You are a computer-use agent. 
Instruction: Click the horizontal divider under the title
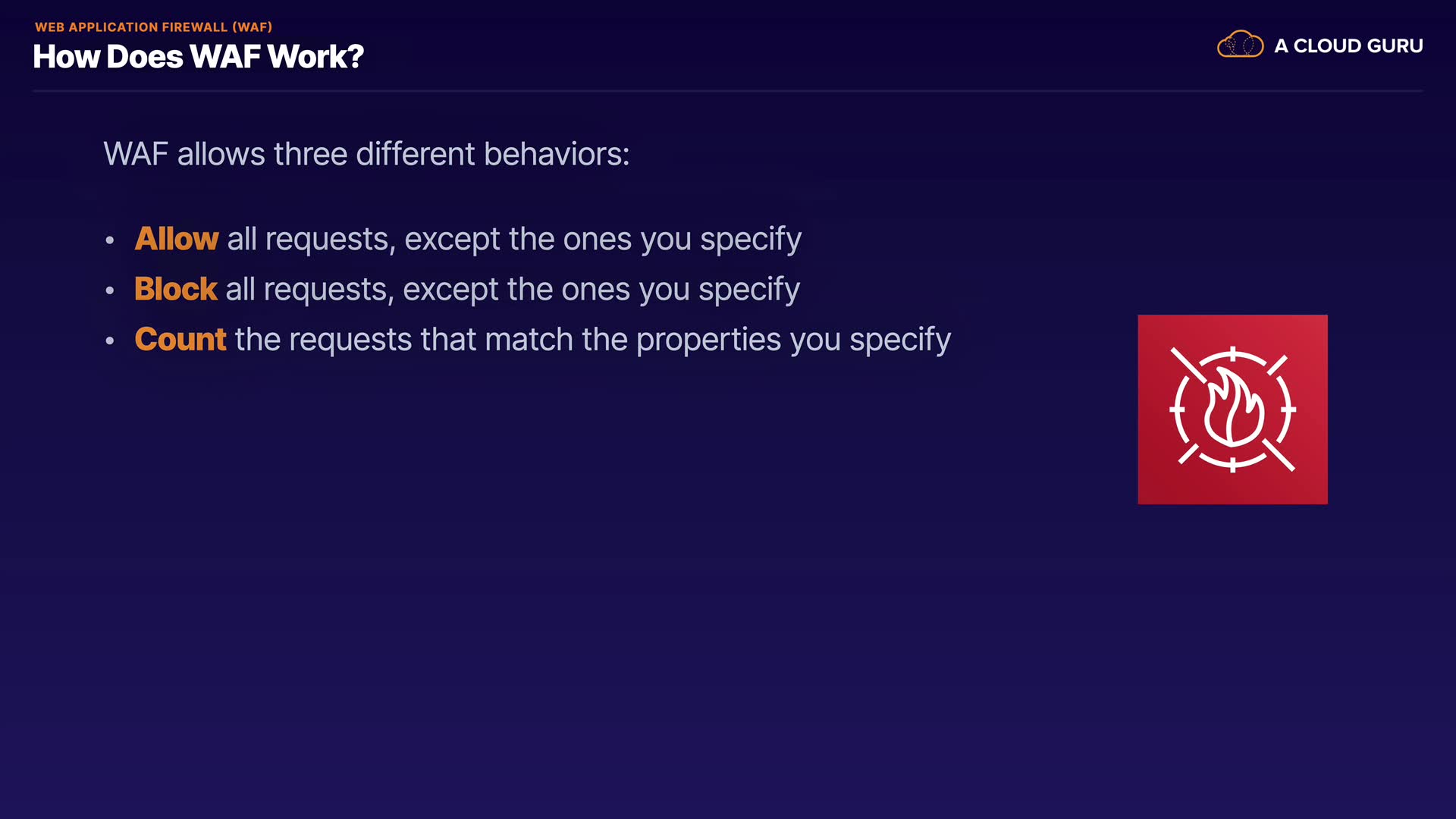tap(728, 91)
